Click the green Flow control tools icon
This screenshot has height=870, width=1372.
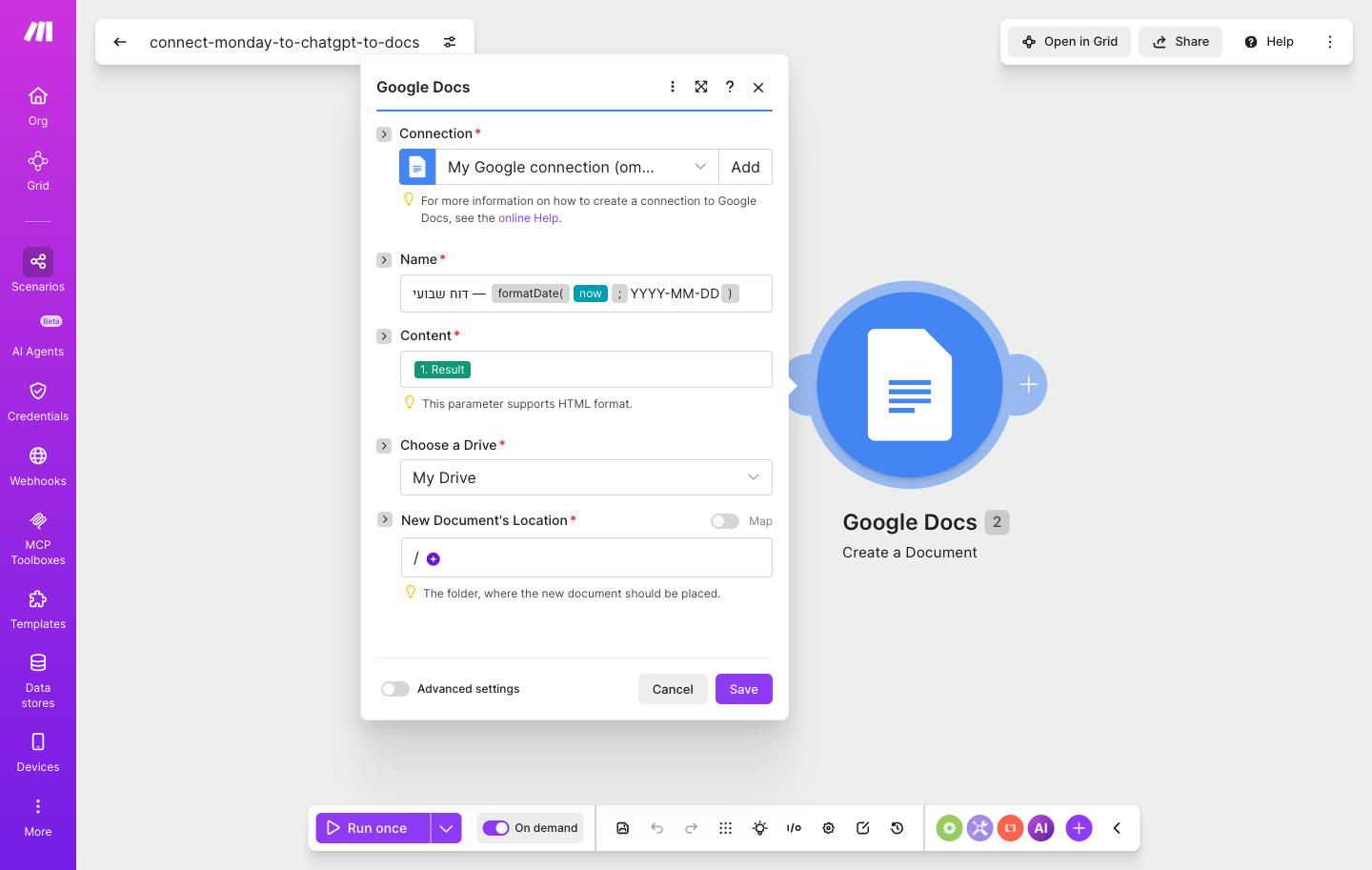(949, 828)
